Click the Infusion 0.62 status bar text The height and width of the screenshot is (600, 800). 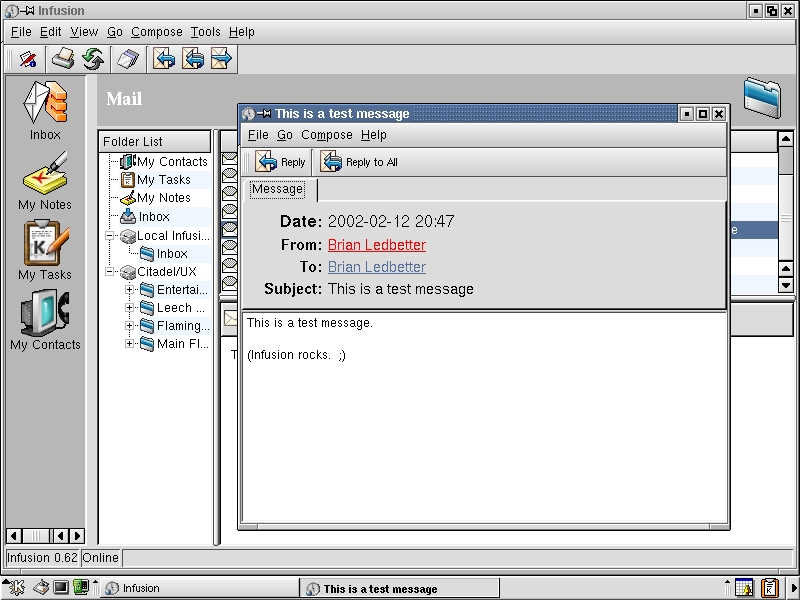pyautogui.click(x=42, y=558)
